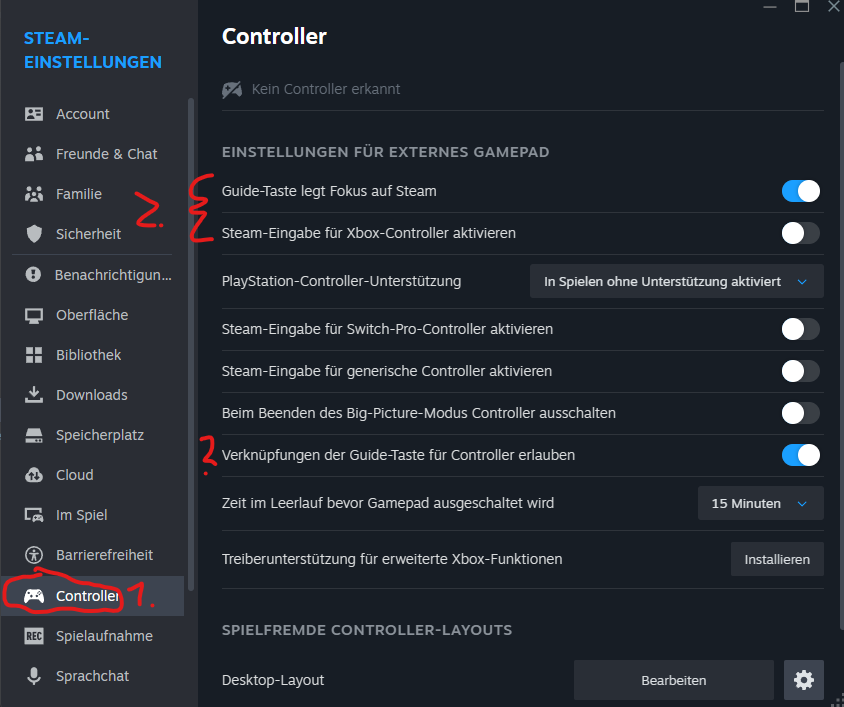844x707 pixels.
Task: Click Bearbeiten for Desktop-Layout
Action: pyautogui.click(x=673, y=680)
